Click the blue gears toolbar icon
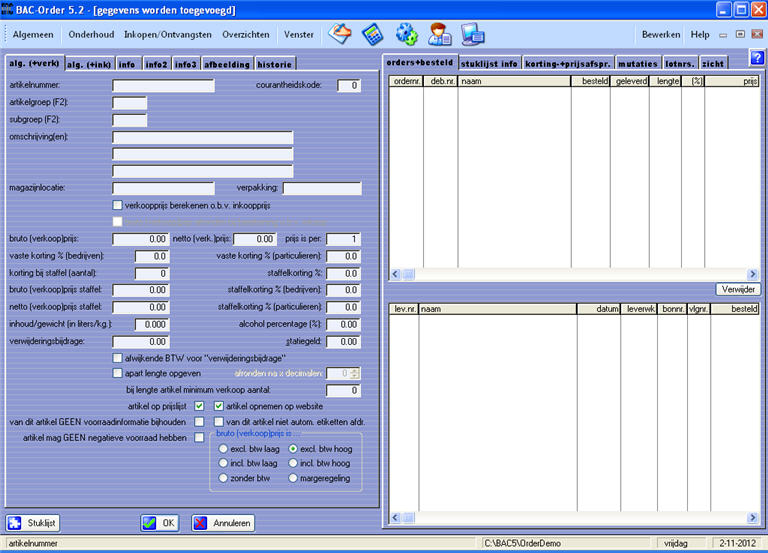 [x=406, y=34]
